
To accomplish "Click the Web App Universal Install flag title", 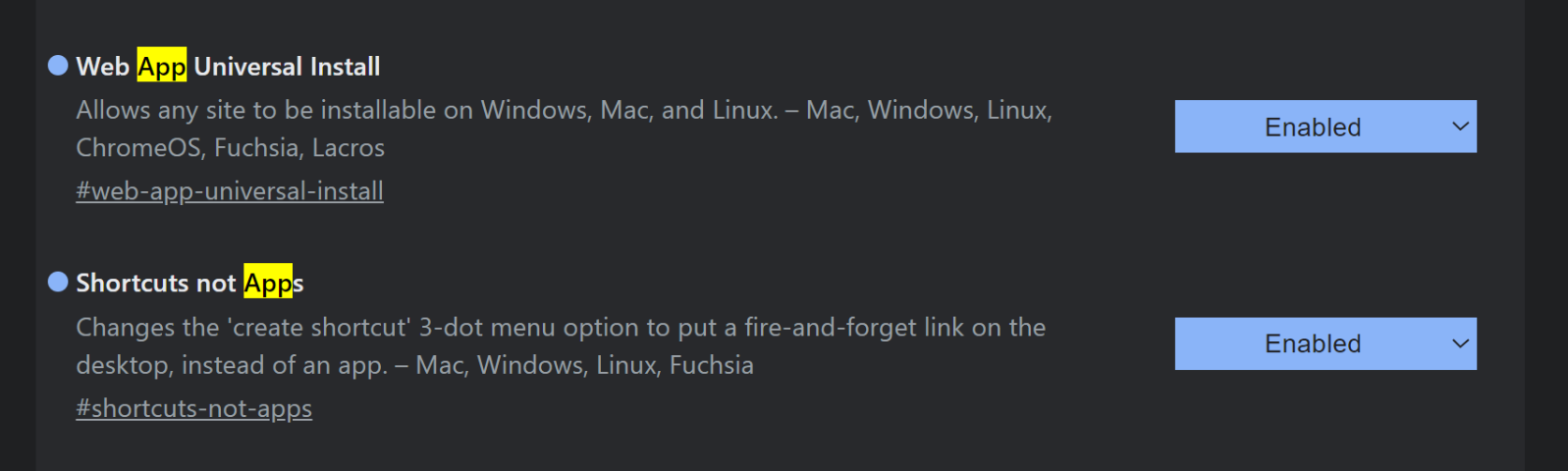I will coord(228,66).
